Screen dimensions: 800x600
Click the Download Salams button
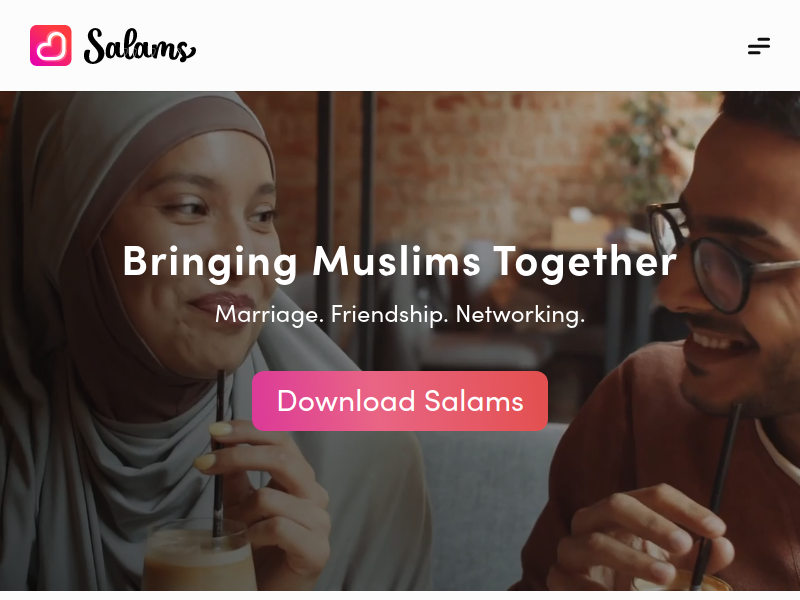click(400, 401)
